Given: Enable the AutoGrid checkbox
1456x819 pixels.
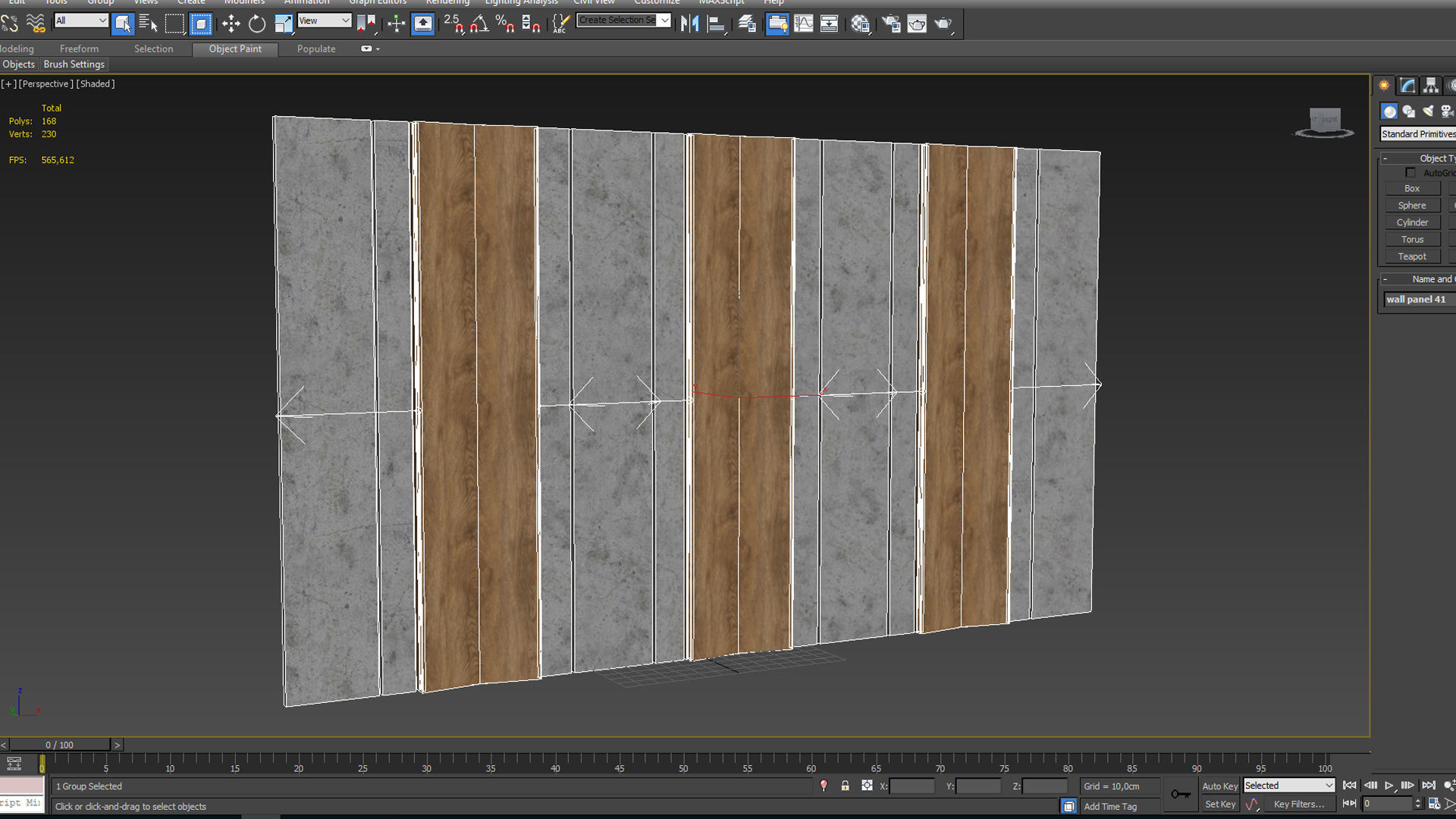Looking at the screenshot, I should coord(1410,173).
